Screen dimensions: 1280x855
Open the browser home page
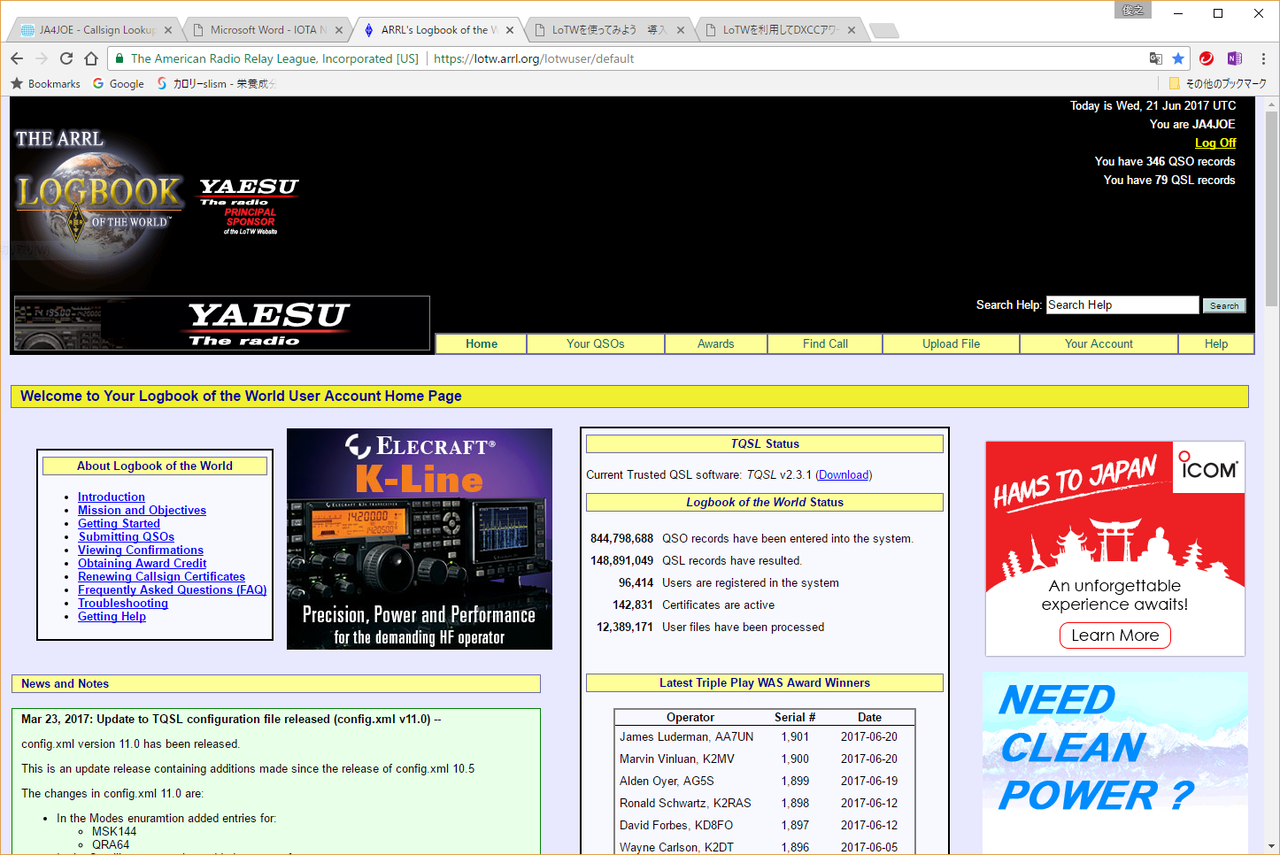pyautogui.click(x=91, y=58)
